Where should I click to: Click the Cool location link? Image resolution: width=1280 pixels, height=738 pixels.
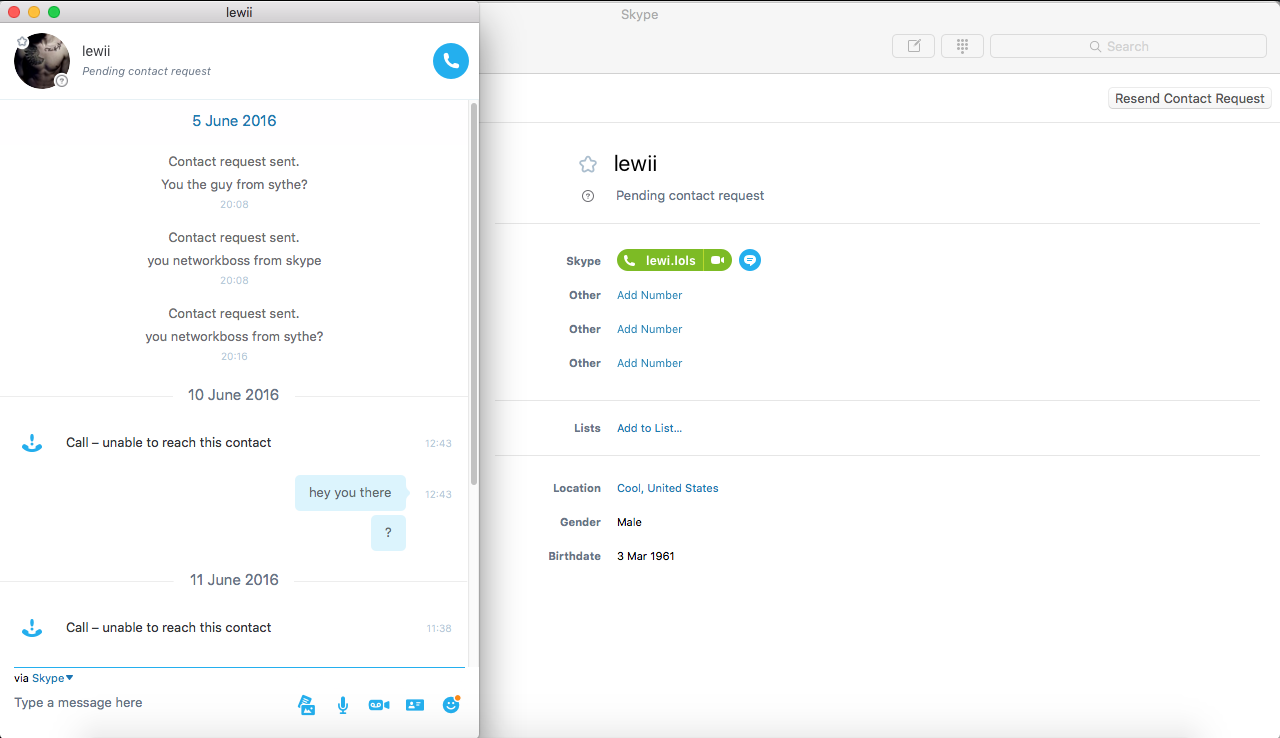[629, 488]
